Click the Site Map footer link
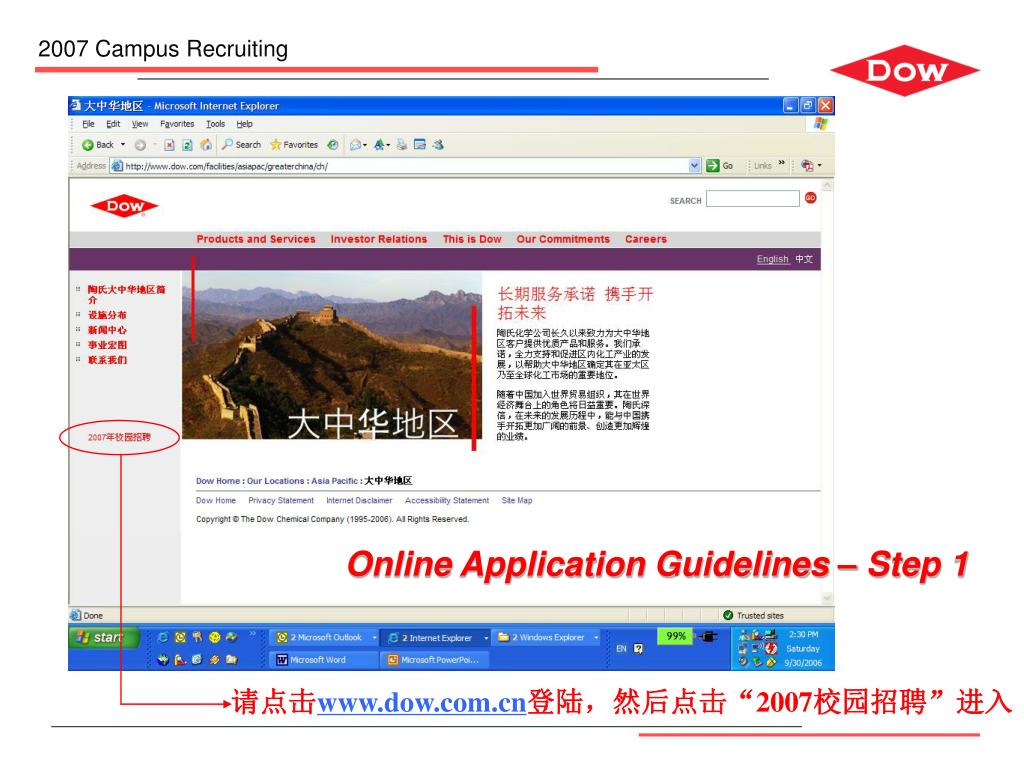The width and height of the screenshot is (1024, 768). click(517, 500)
